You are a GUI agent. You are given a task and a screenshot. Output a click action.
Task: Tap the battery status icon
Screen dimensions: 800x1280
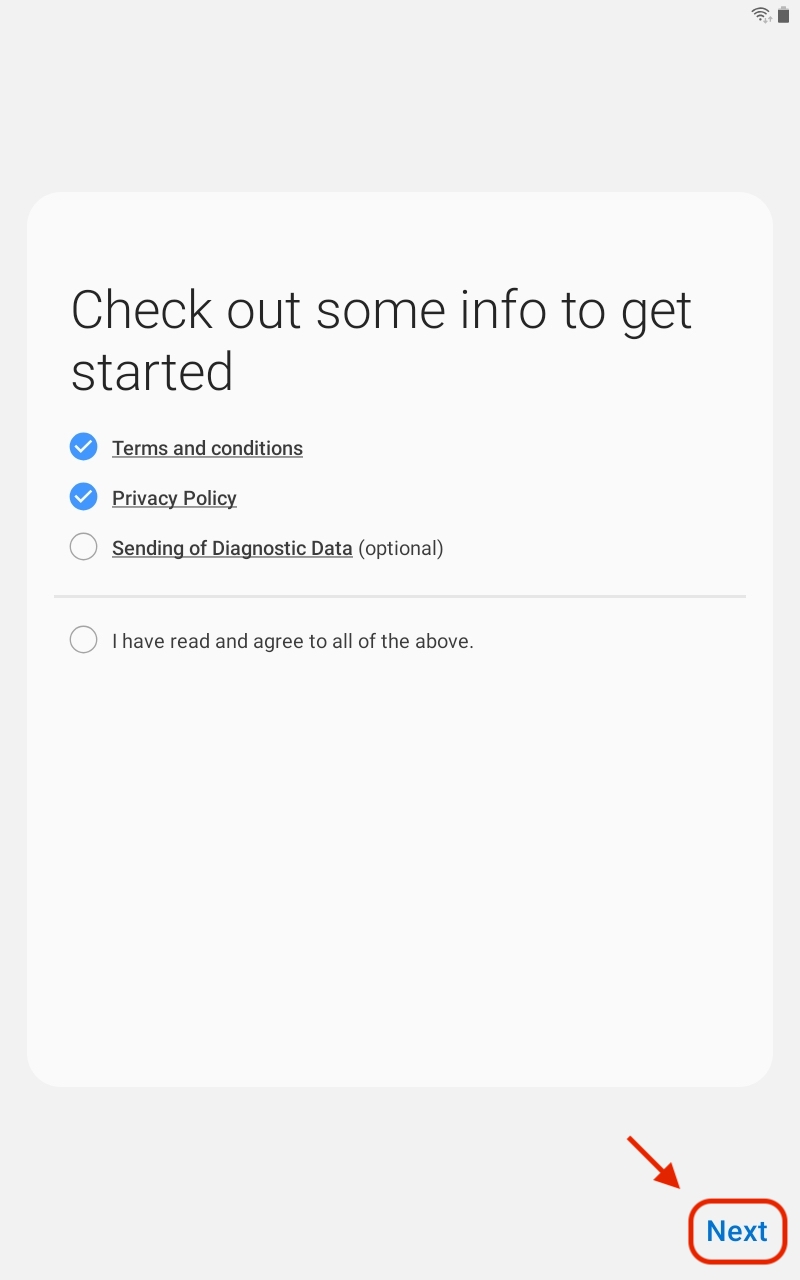point(784,14)
